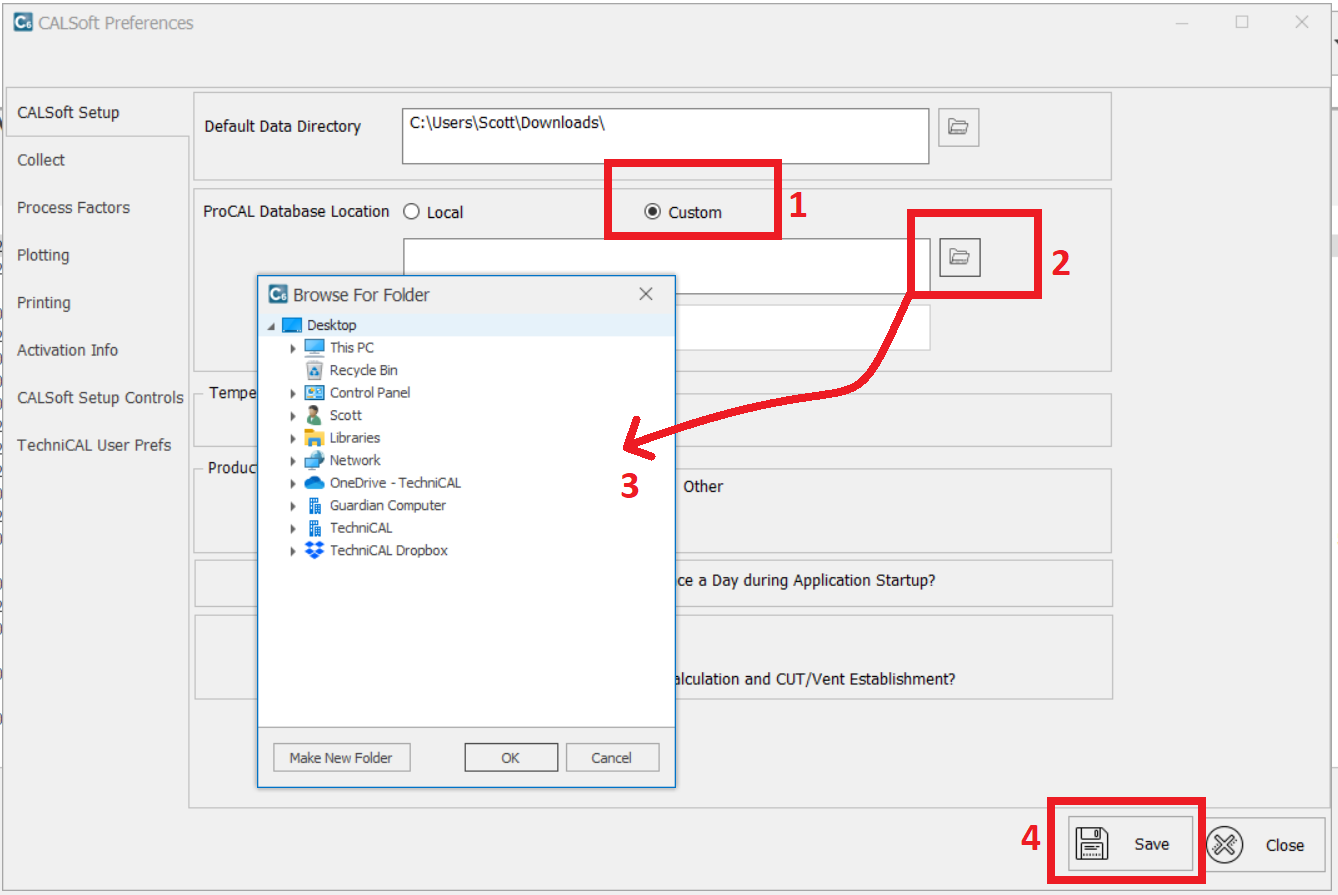Click the TechniCAL building icon

tap(314, 528)
